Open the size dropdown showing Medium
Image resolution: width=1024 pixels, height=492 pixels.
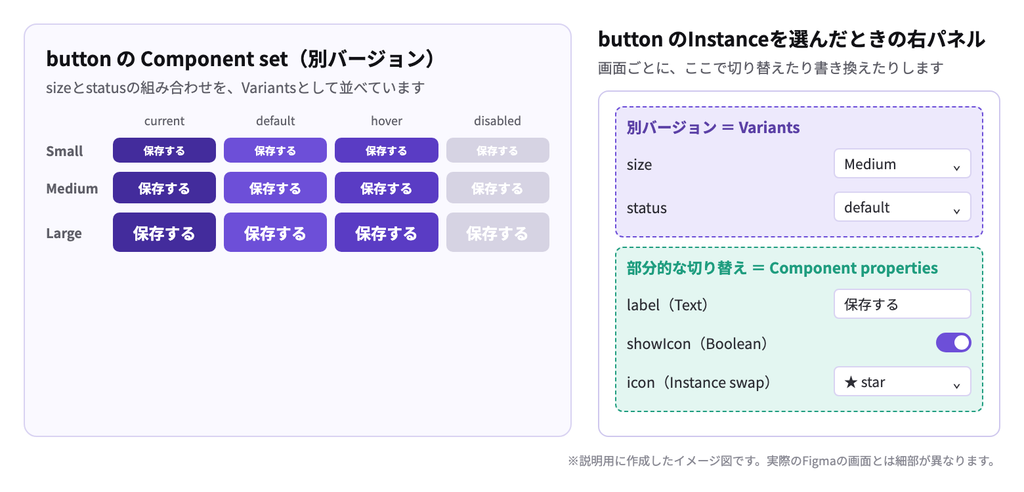click(902, 164)
